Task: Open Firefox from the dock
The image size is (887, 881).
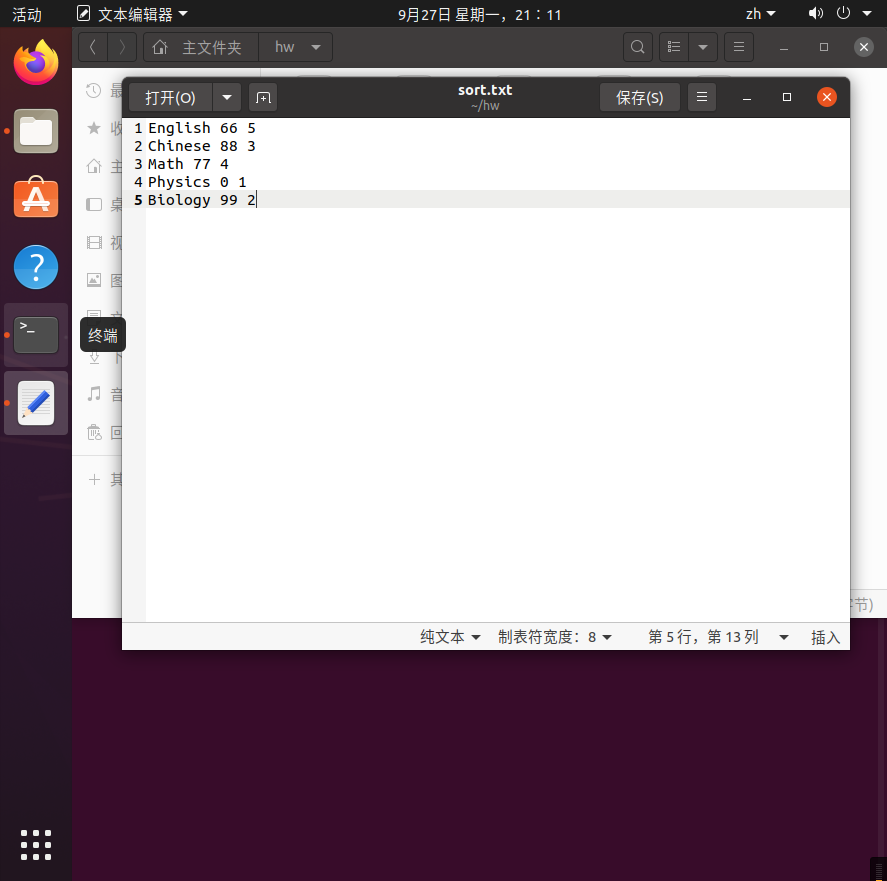Action: 36,62
